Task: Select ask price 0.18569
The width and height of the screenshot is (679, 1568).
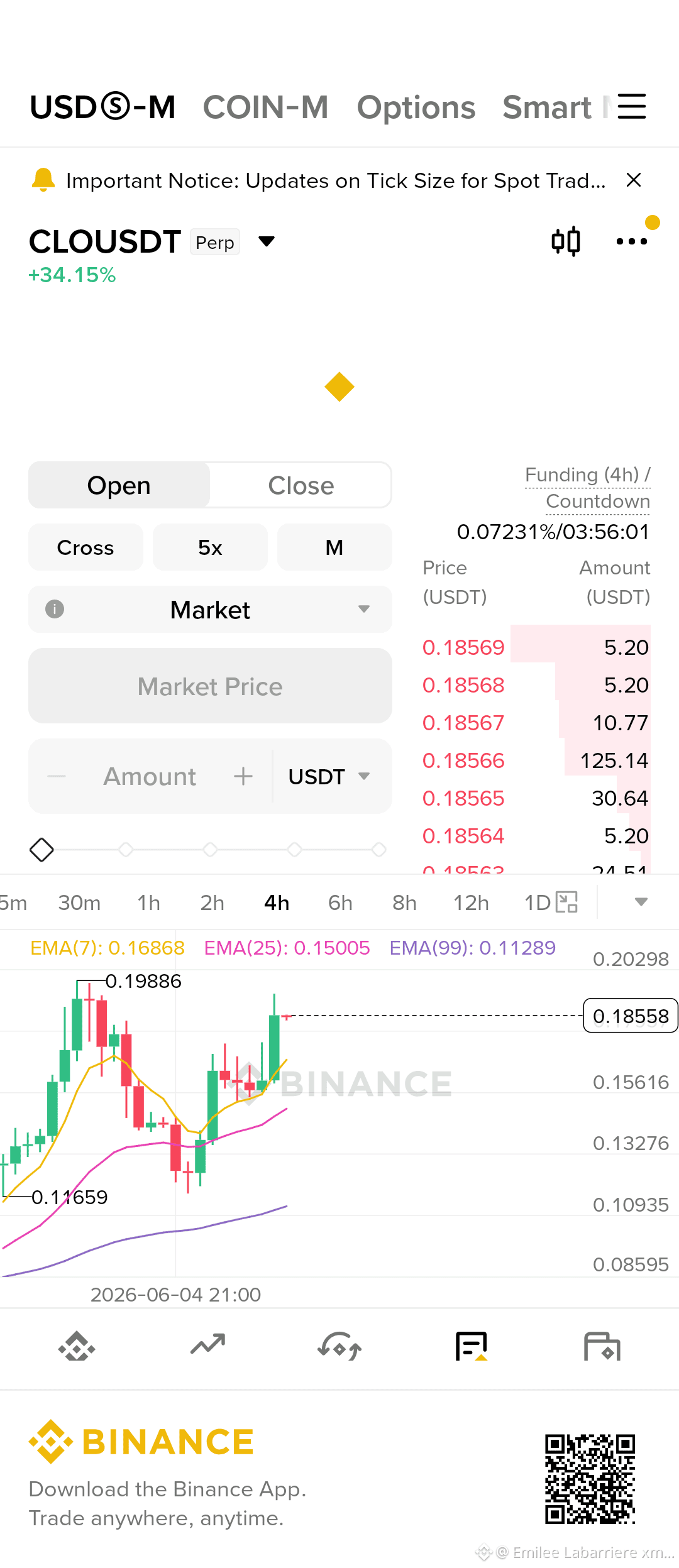Action: pyautogui.click(x=463, y=647)
